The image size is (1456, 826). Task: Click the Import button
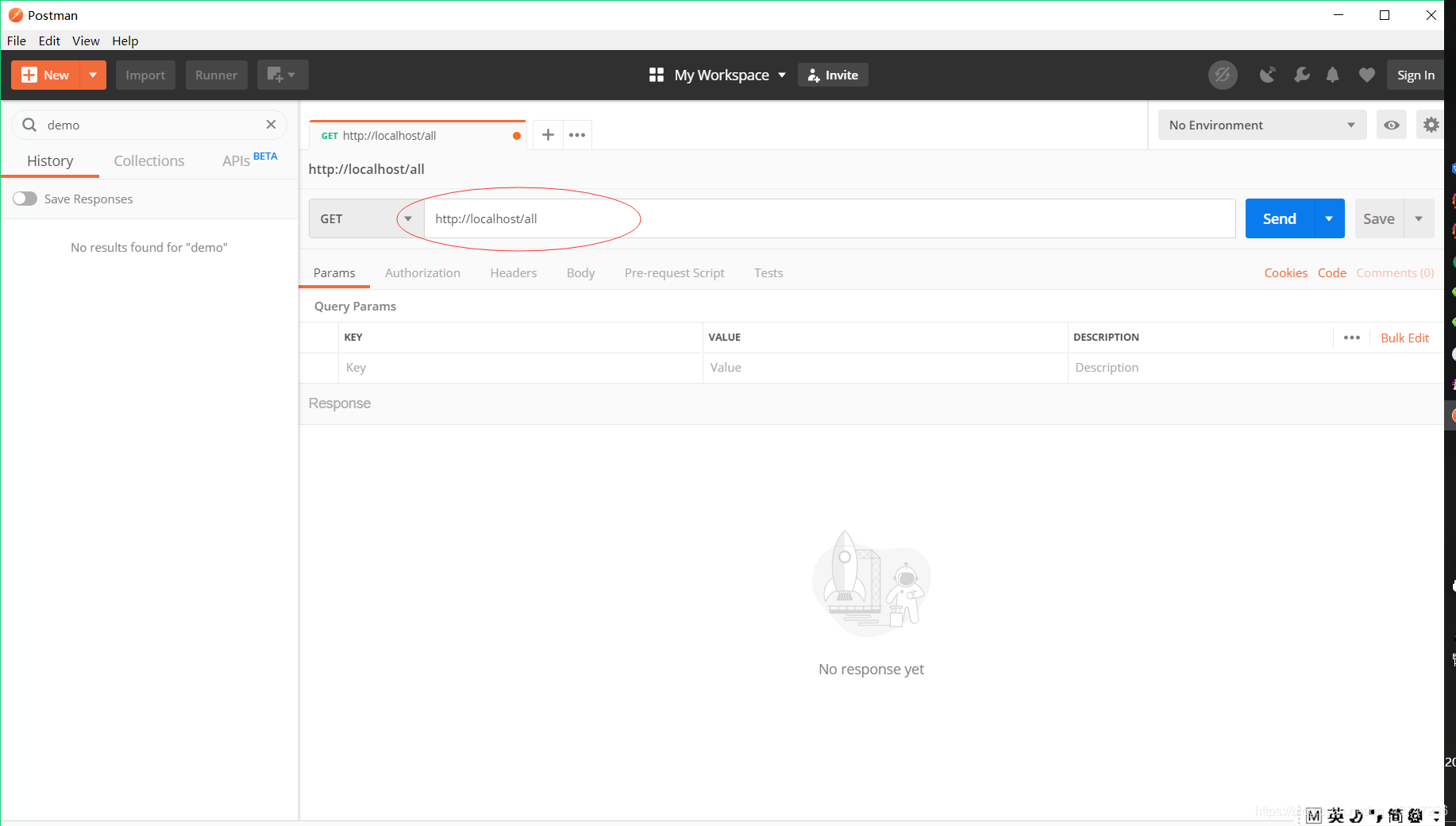pos(145,75)
